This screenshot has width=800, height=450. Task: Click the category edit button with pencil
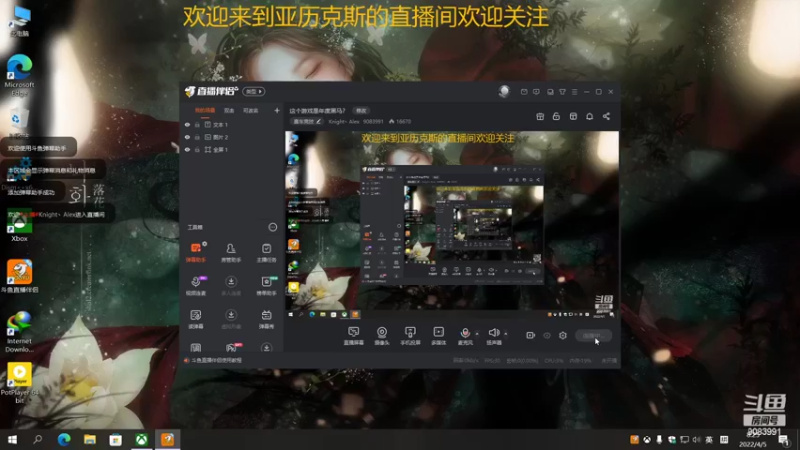pyautogui.click(x=307, y=121)
